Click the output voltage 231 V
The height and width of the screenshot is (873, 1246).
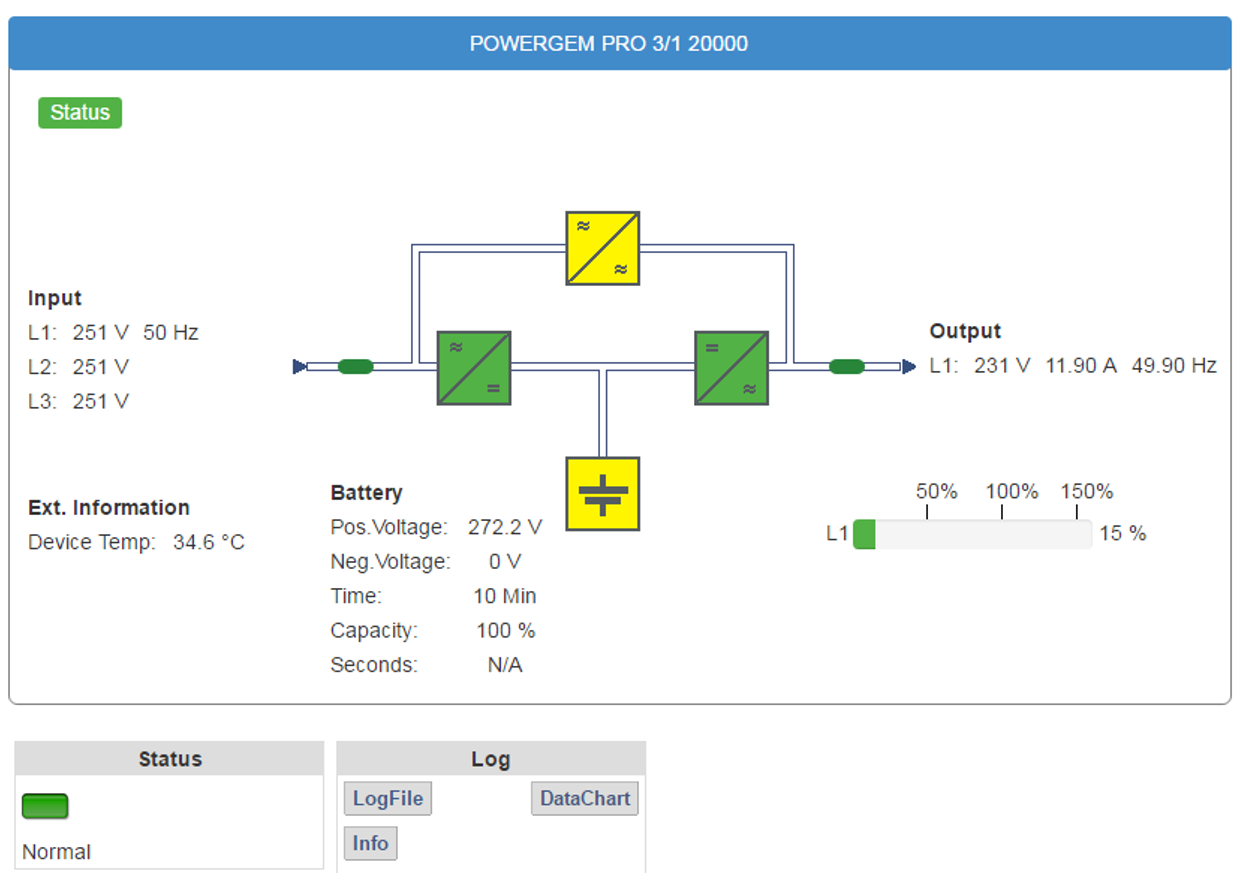(x=1002, y=366)
